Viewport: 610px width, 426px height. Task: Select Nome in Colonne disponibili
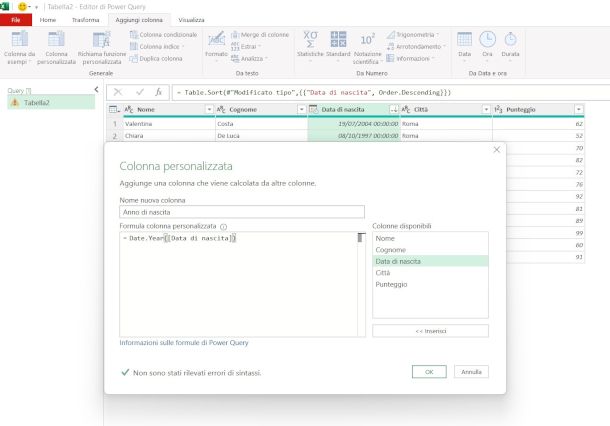(x=430, y=238)
